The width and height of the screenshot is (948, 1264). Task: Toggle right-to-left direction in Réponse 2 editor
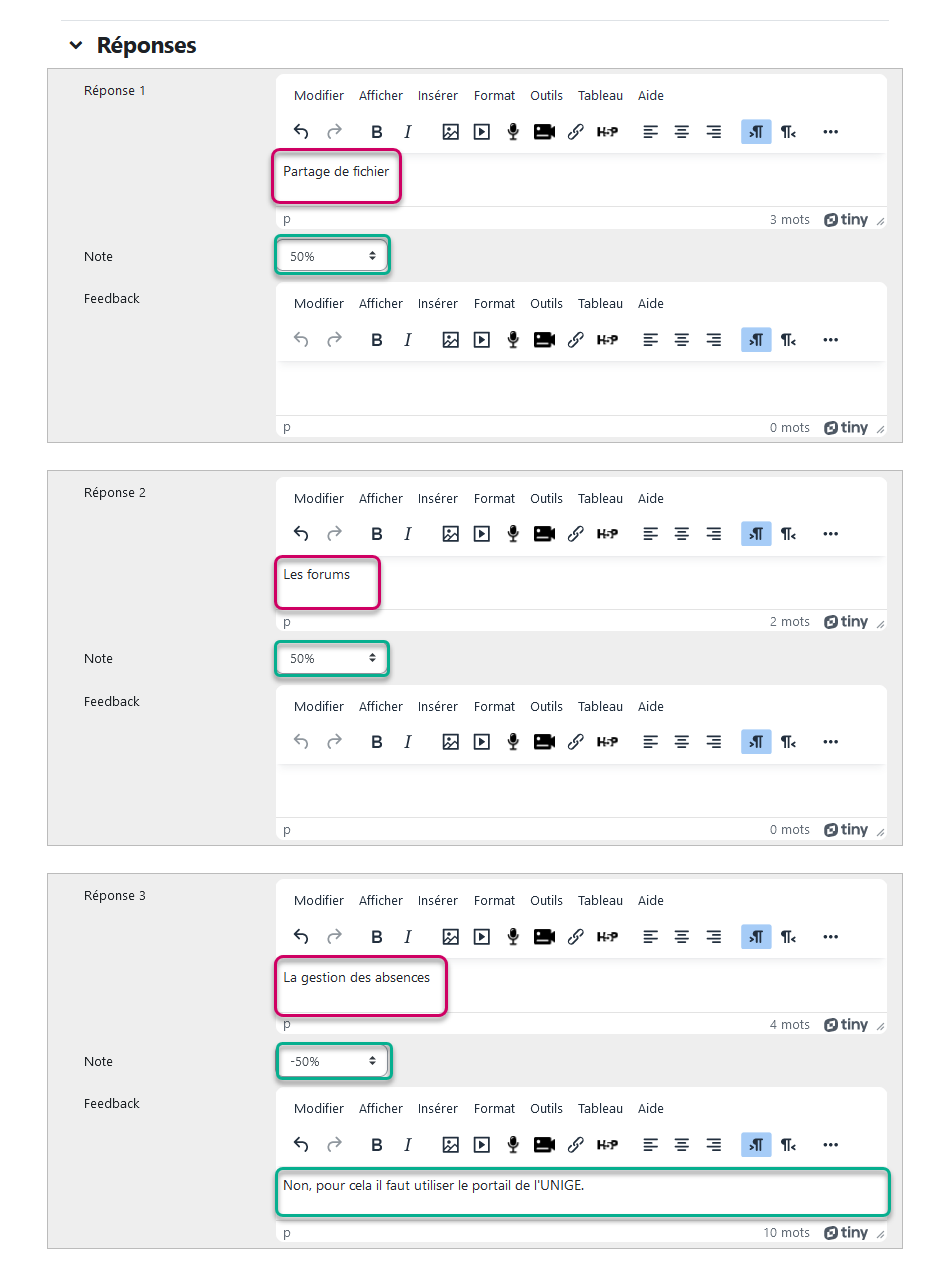click(x=788, y=534)
